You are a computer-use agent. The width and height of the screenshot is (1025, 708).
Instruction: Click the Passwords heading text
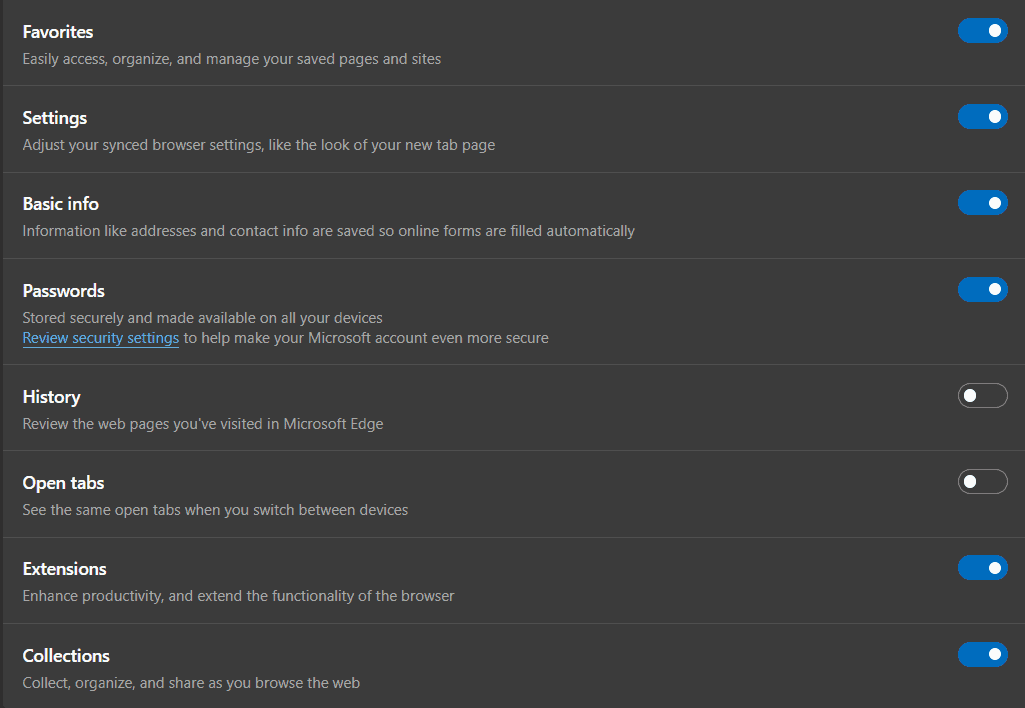64,291
